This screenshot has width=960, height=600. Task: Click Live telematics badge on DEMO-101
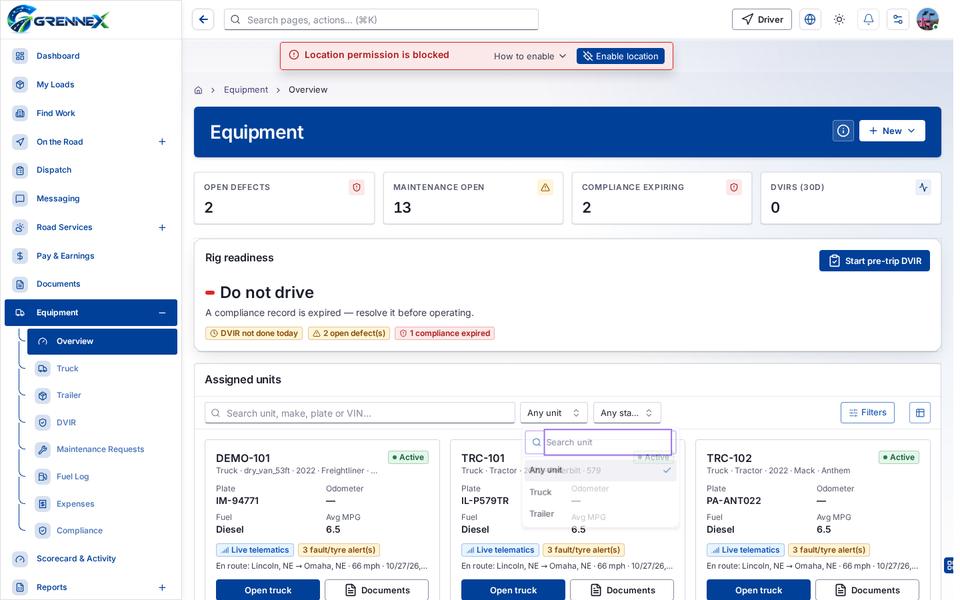(255, 550)
